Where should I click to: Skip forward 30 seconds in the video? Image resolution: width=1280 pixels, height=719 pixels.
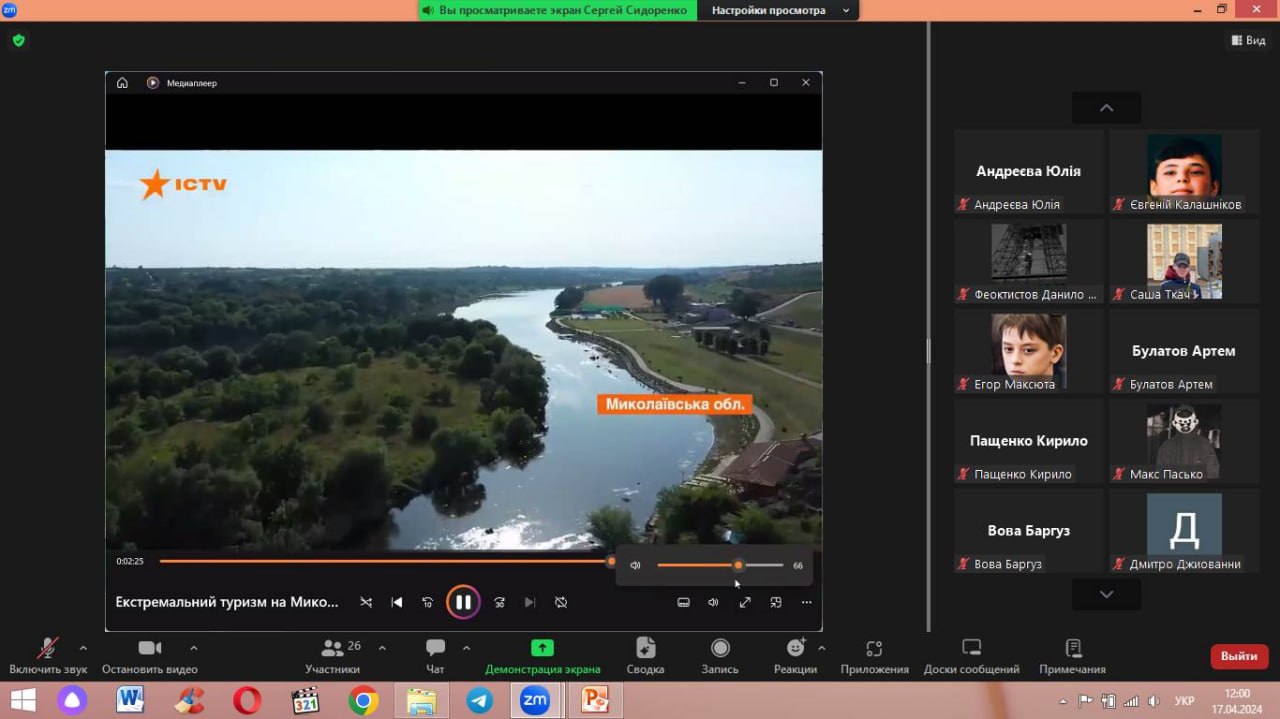(x=499, y=602)
